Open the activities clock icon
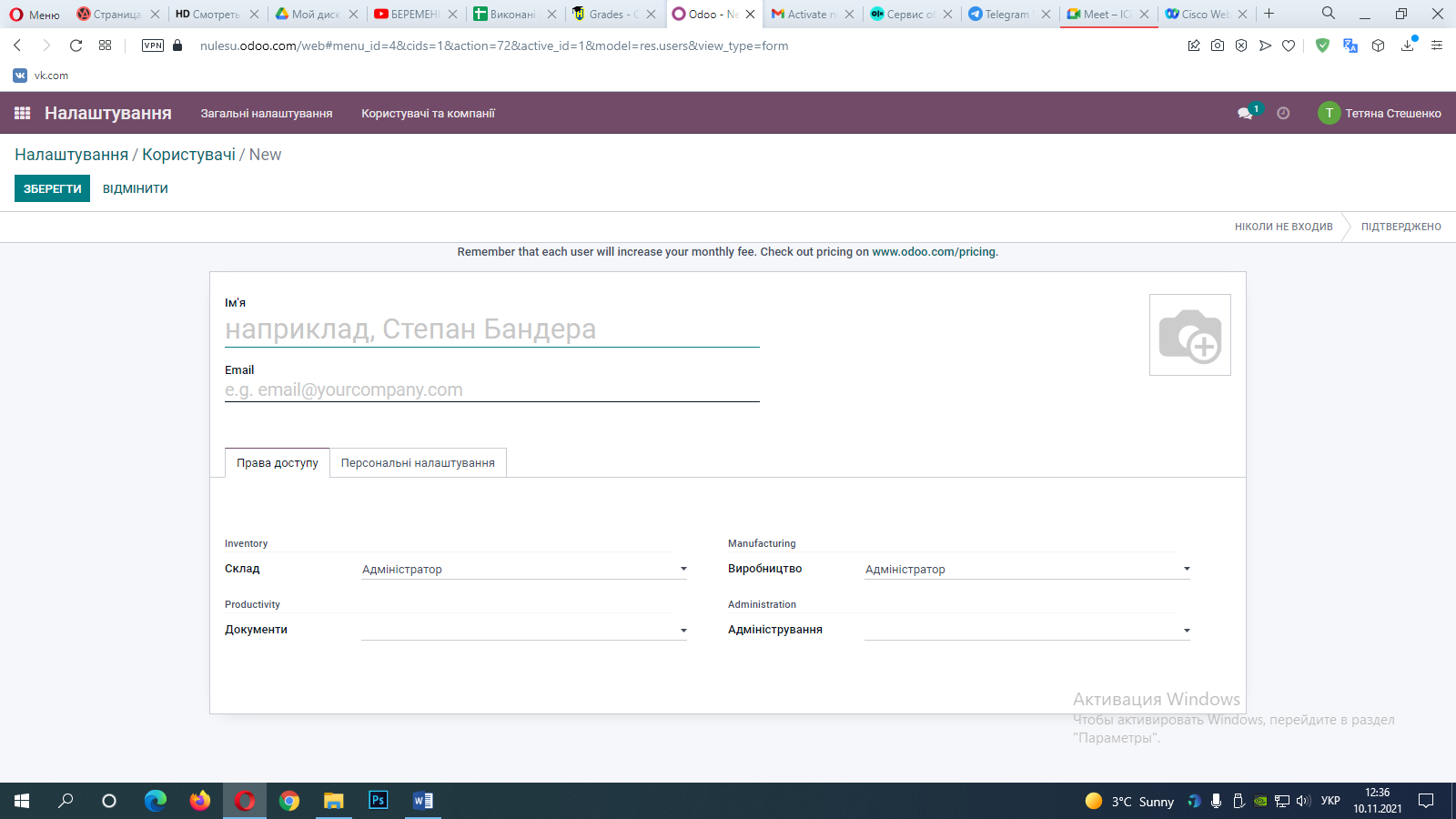The width and height of the screenshot is (1456, 819). [1283, 113]
